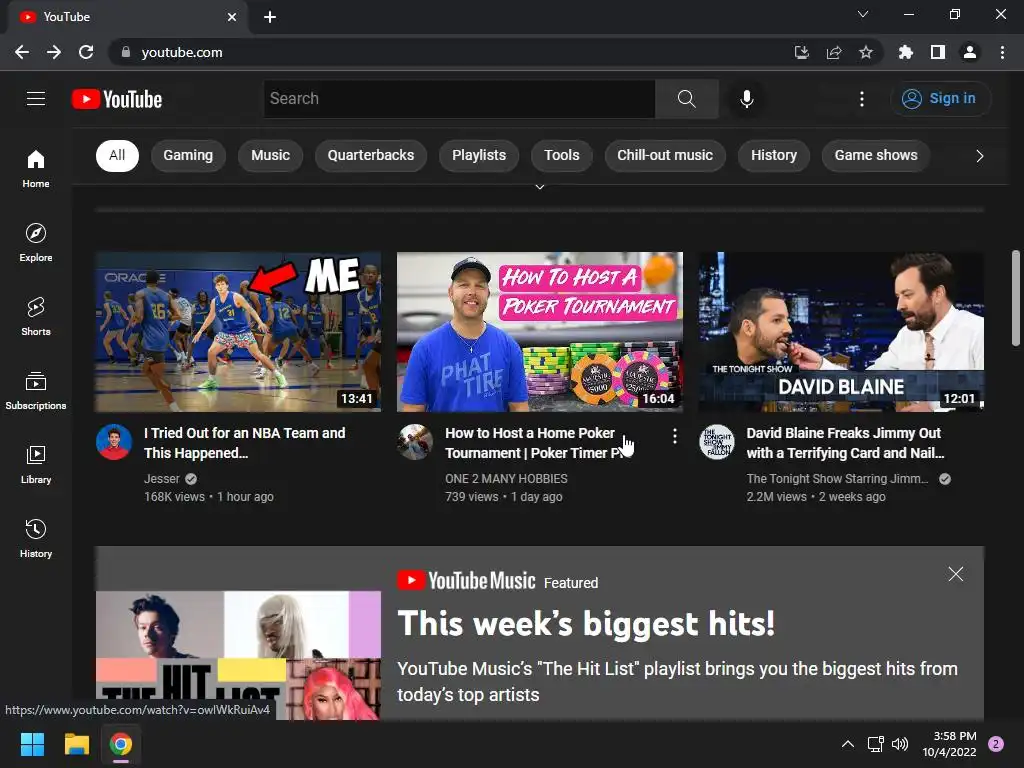Show more filter chips arrow
Image resolution: width=1024 pixels, height=768 pixels.
coord(979,156)
